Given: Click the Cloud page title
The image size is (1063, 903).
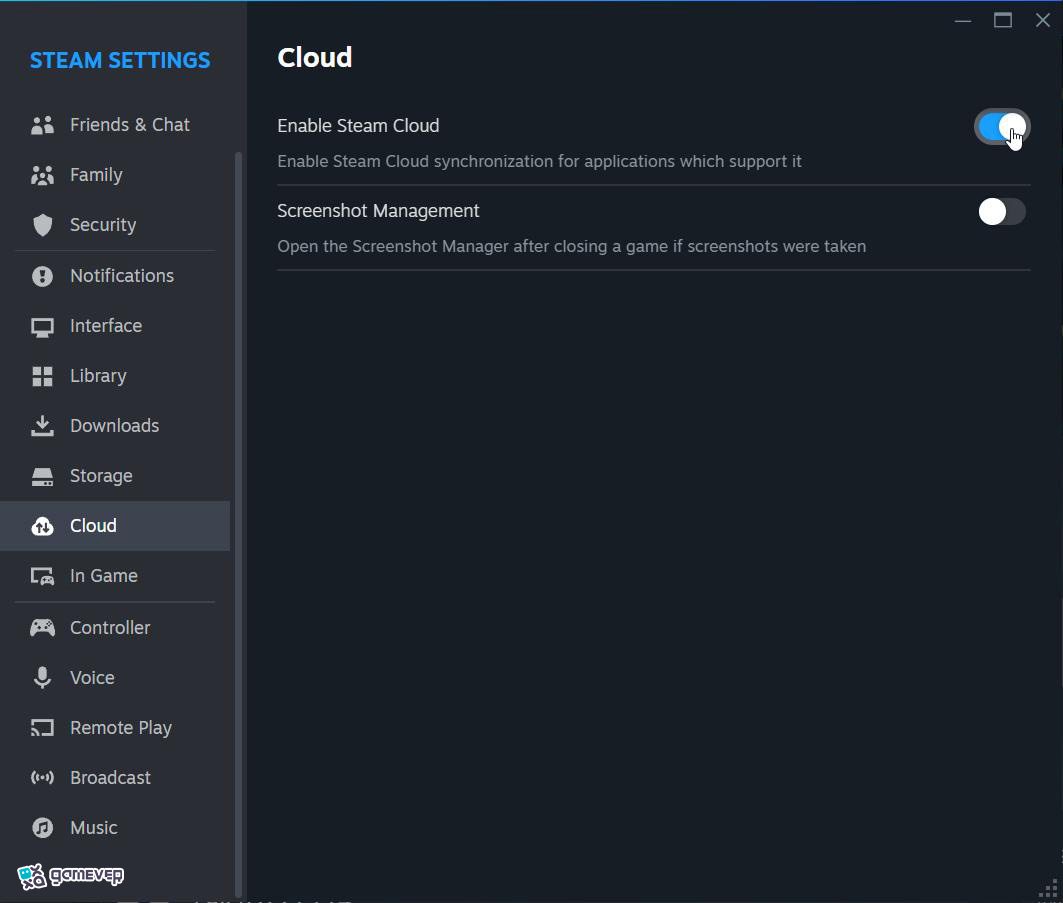Looking at the screenshot, I should point(315,58).
